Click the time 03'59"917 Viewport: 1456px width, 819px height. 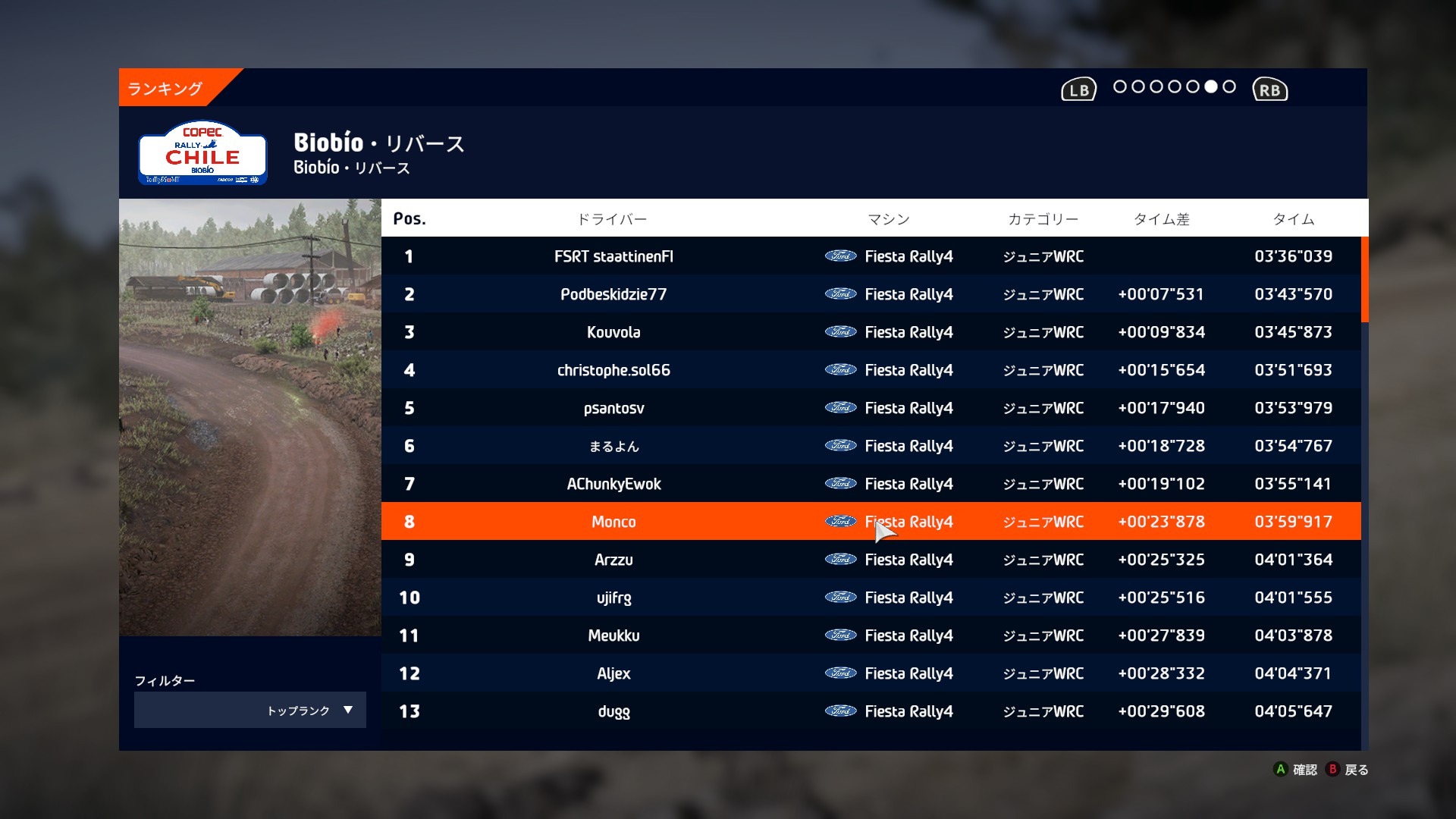click(x=1293, y=522)
